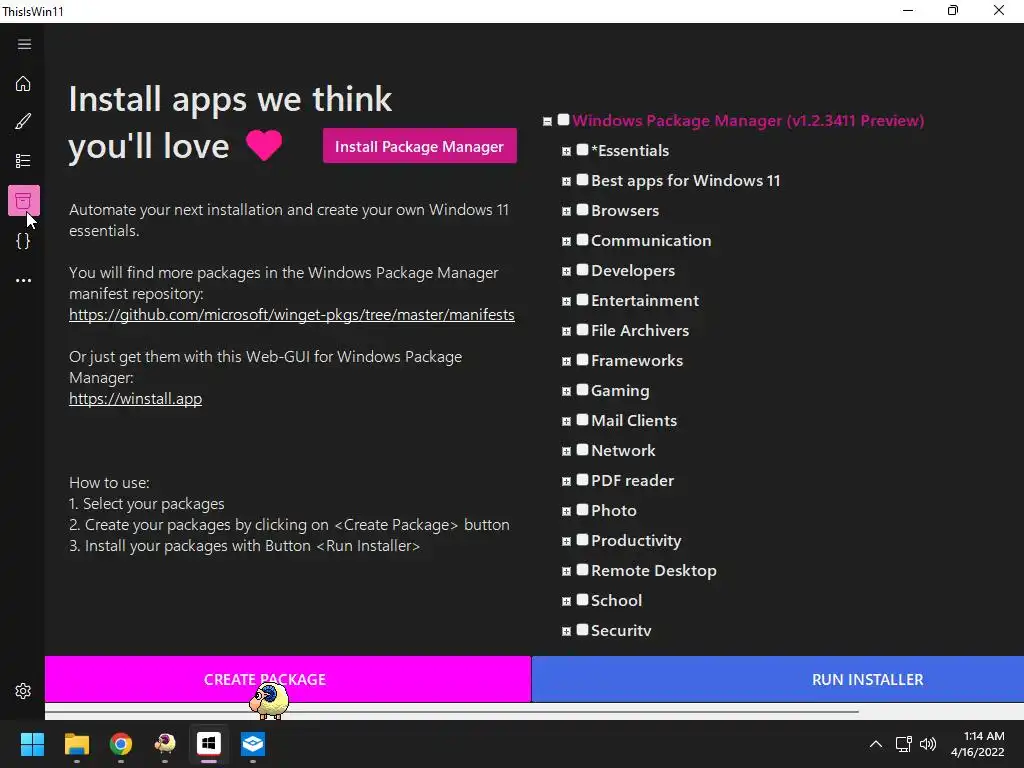
Task: Enable the Developers checkbox
Action: [x=583, y=270]
